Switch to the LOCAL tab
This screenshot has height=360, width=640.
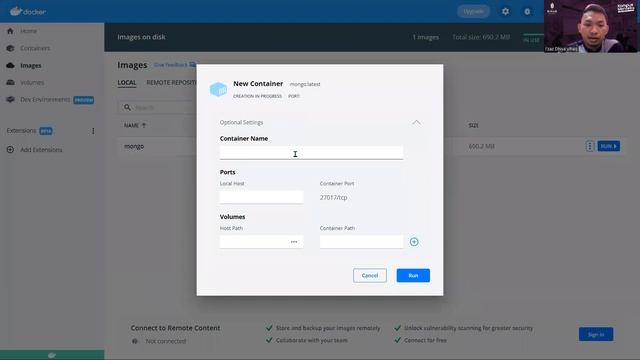coord(127,83)
